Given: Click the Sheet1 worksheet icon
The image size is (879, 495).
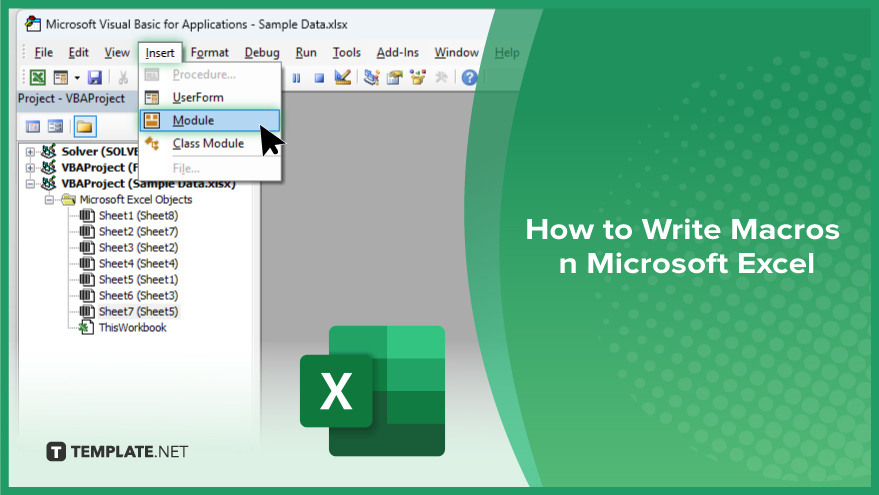Looking at the screenshot, I should click(x=87, y=216).
